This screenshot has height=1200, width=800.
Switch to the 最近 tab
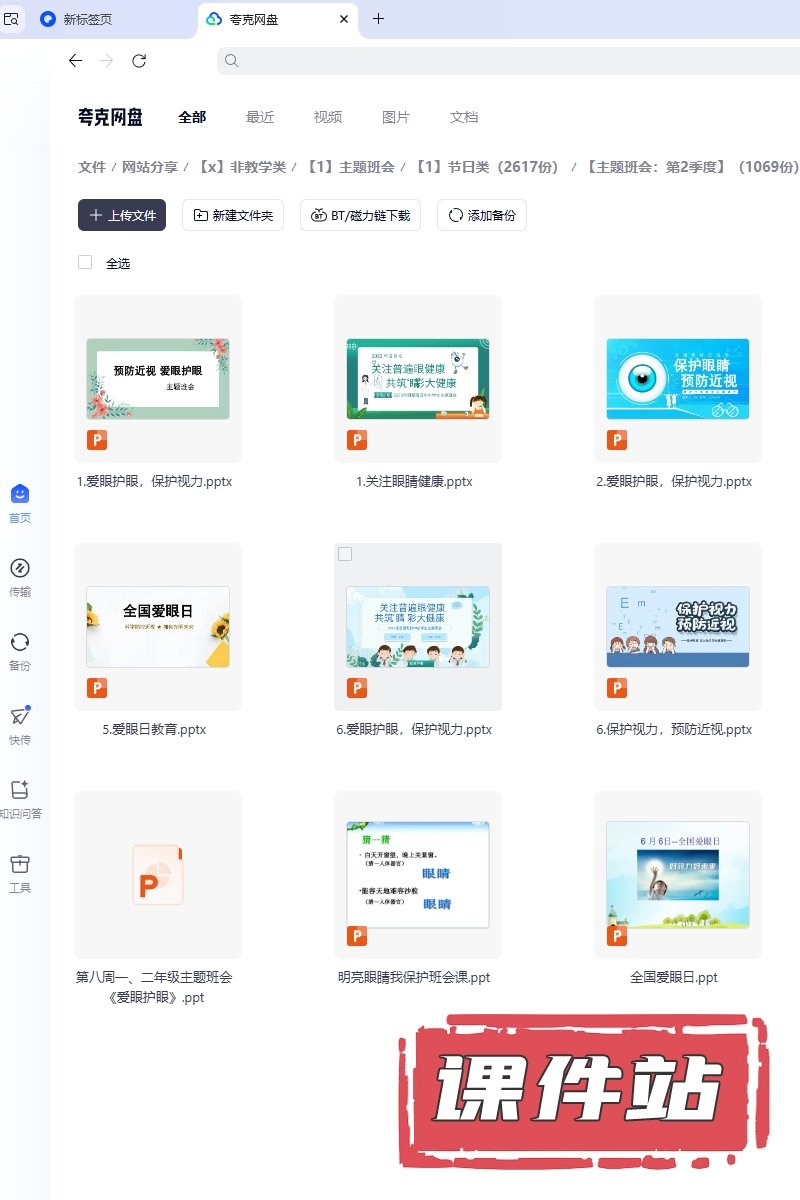[x=260, y=117]
